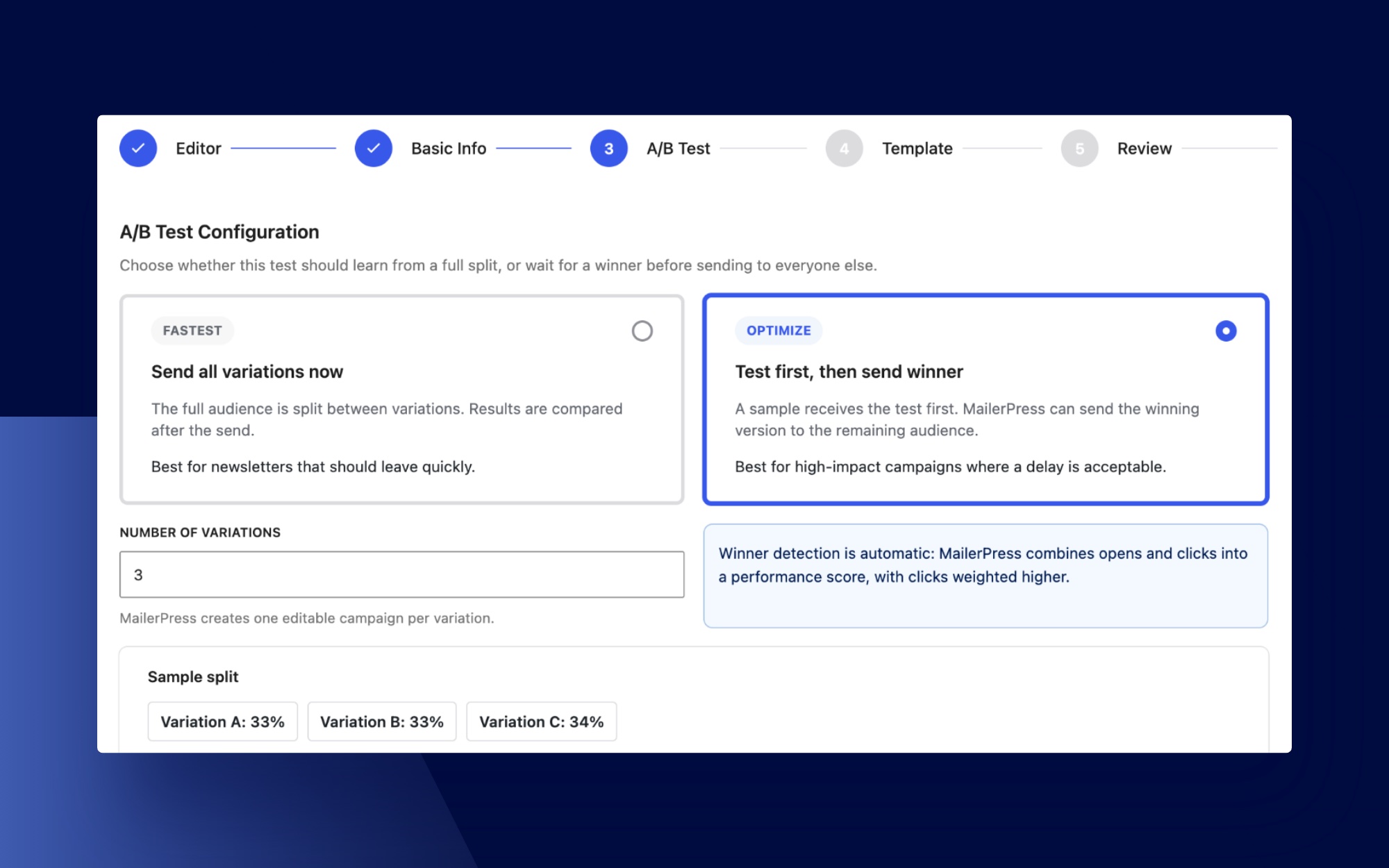This screenshot has width=1389, height=868.
Task: Select the Optimize radio button
Action: 1226,331
